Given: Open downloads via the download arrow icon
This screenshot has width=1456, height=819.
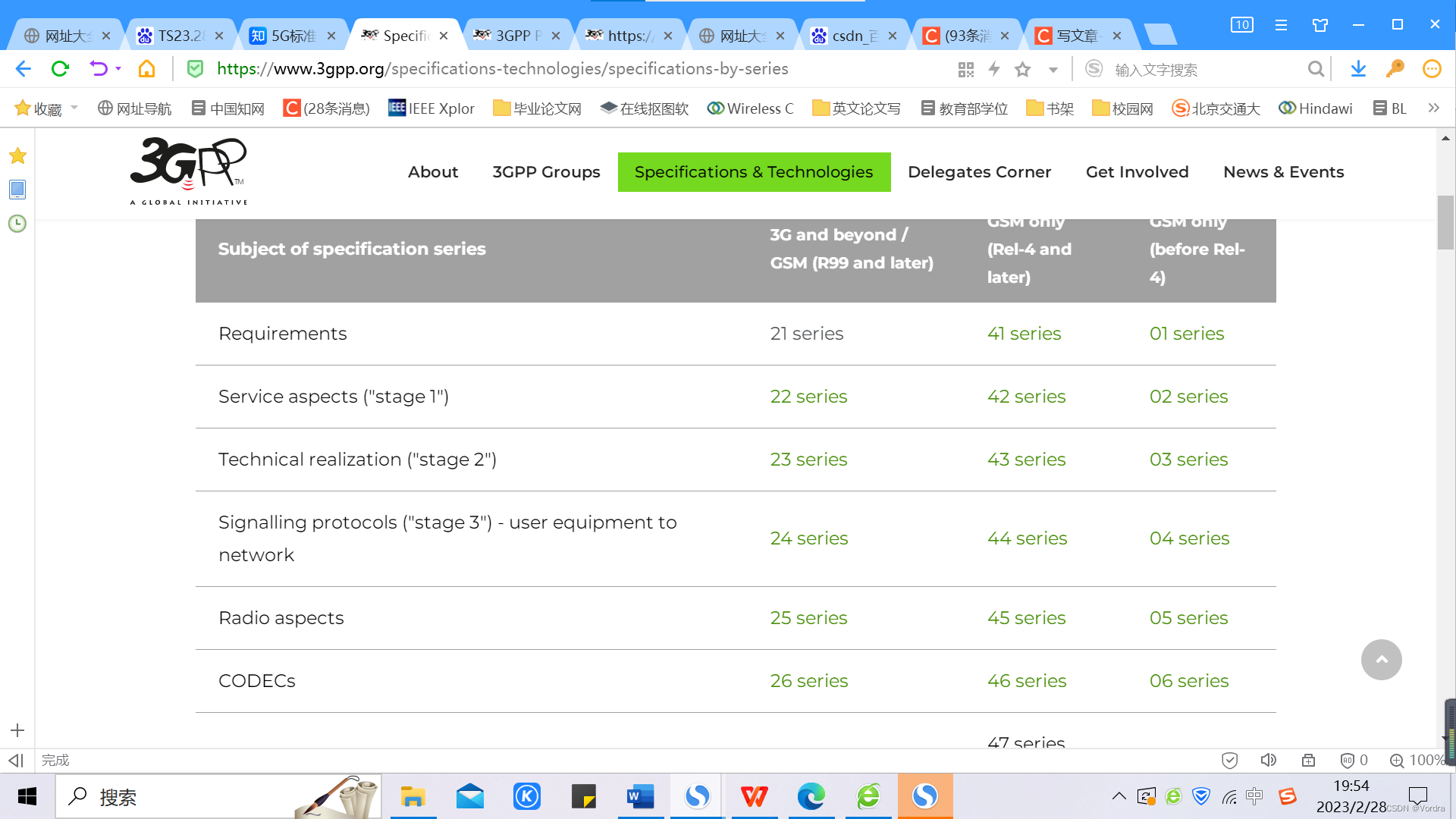Looking at the screenshot, I should click(1358, 69).
